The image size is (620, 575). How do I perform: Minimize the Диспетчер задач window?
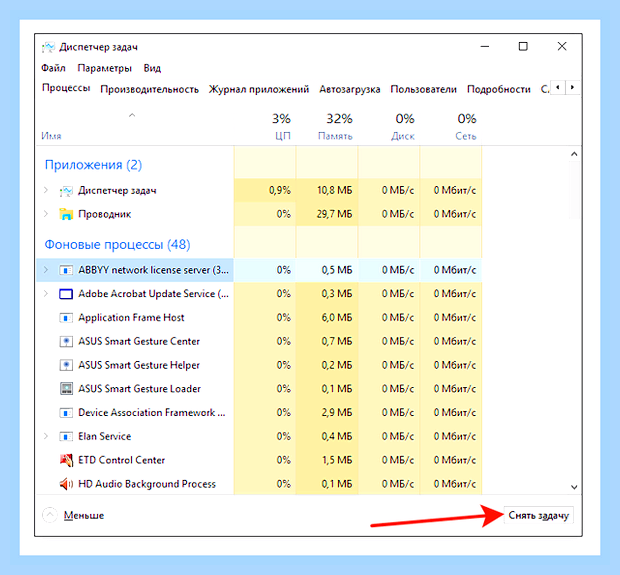(485, 47)
